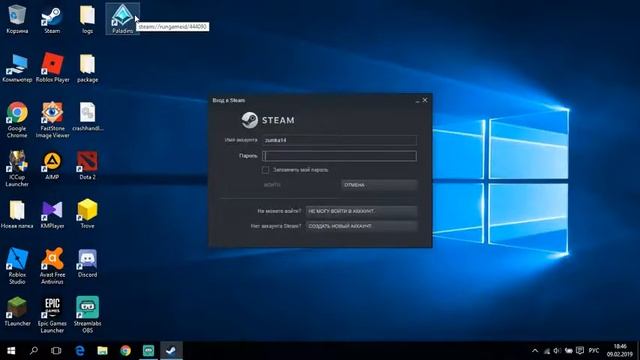Select the AIMP desktop shortcut
This screenshot has height=360, width=640.
52,165
